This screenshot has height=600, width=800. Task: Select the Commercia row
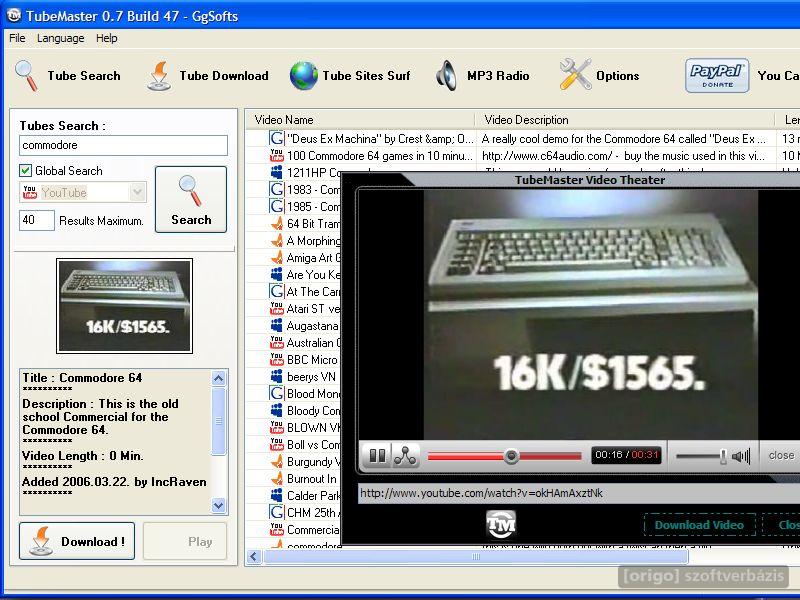pos(294,530)
